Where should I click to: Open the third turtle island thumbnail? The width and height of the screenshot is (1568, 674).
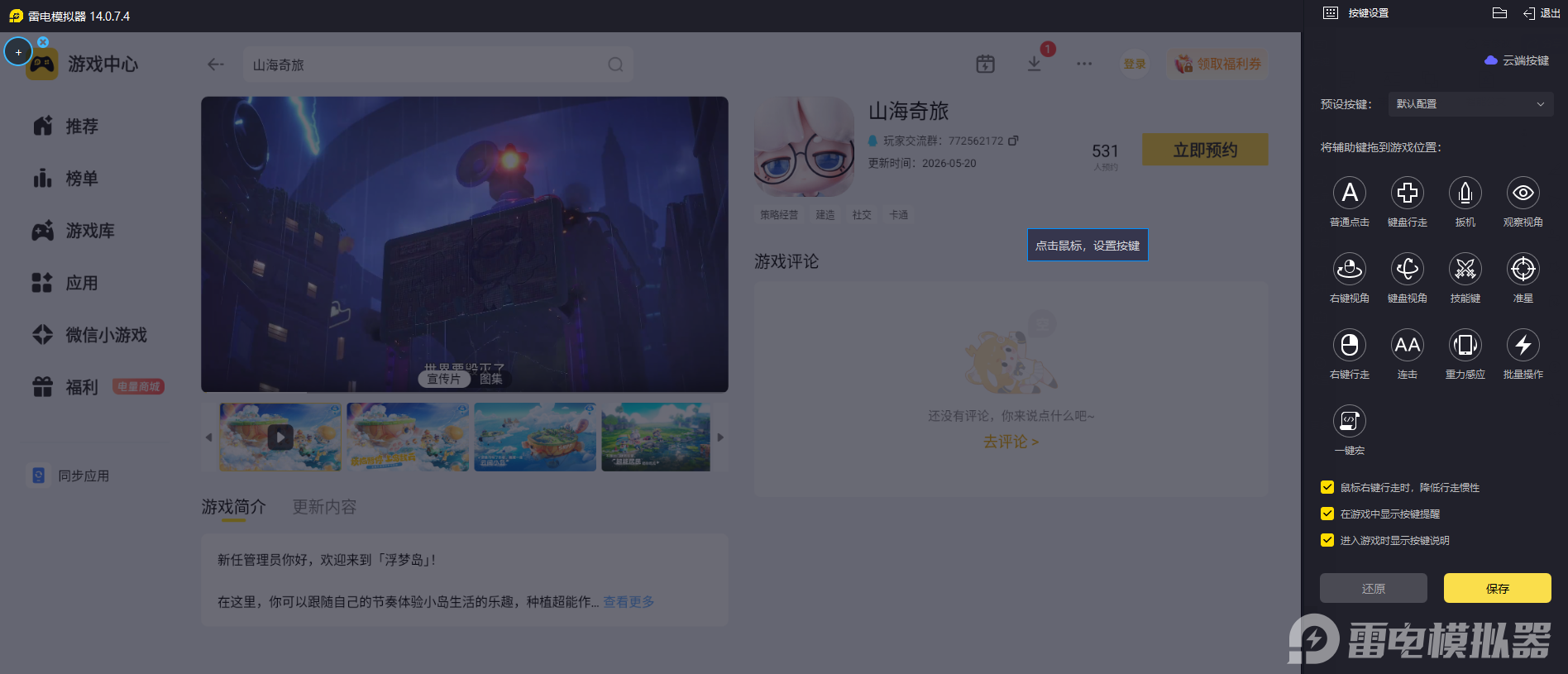click(x=535, y=437)
